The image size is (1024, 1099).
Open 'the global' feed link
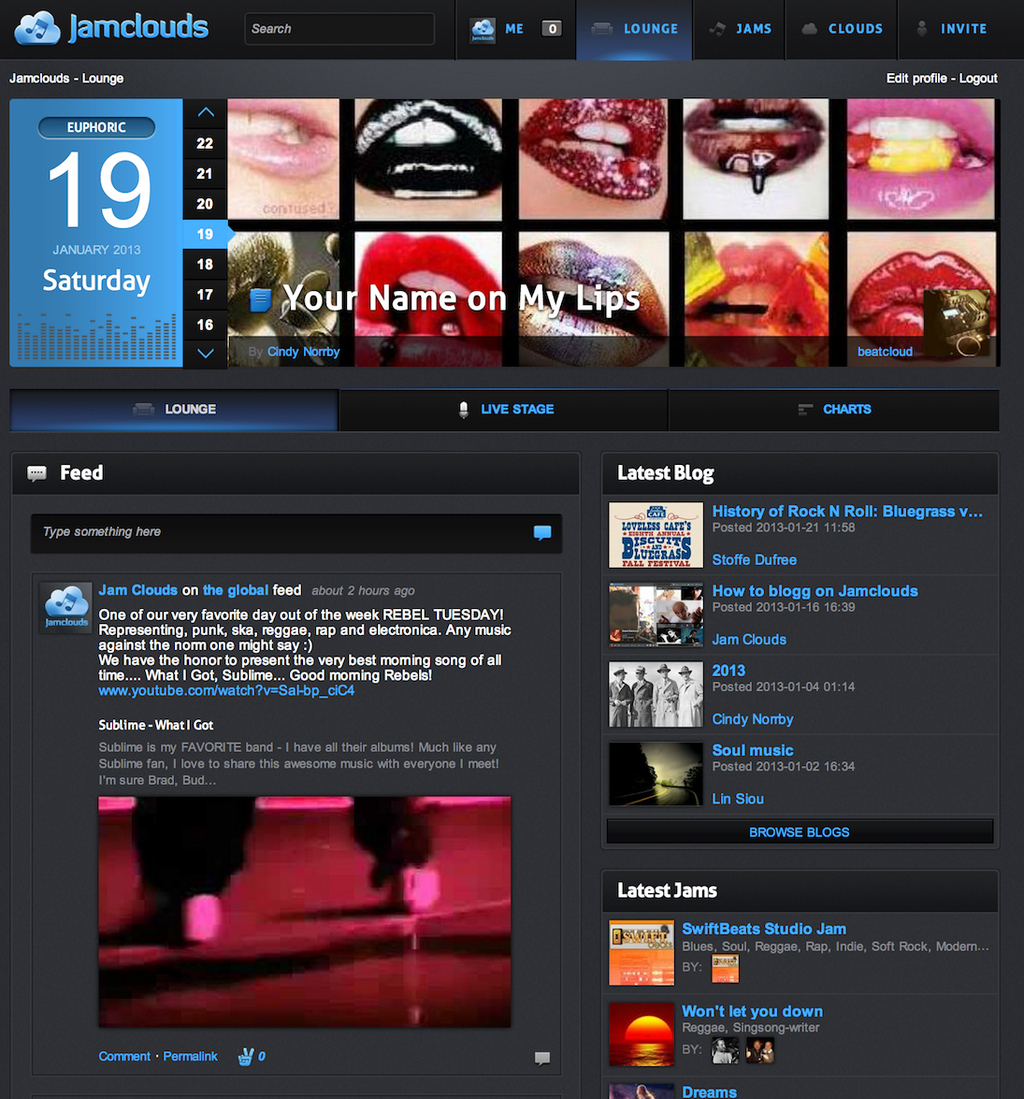coord(235,590)
